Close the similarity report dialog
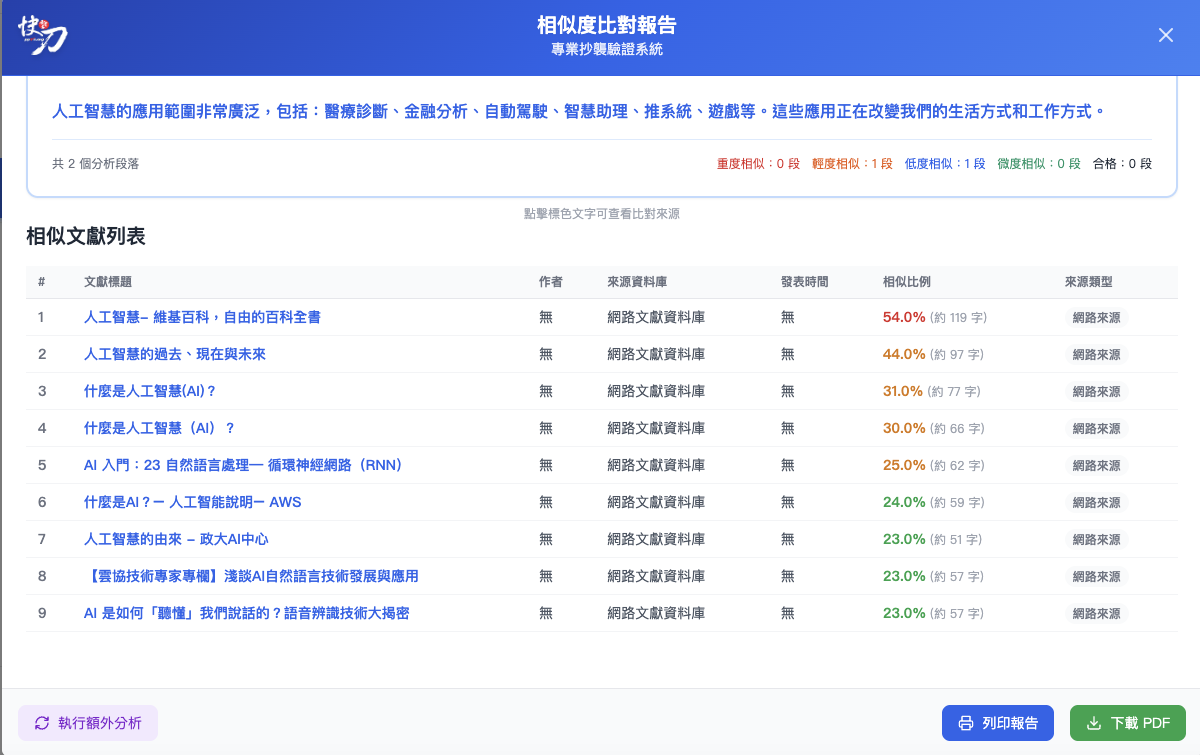Viewport: 1200px width, 755px height. click(1165, 34)
